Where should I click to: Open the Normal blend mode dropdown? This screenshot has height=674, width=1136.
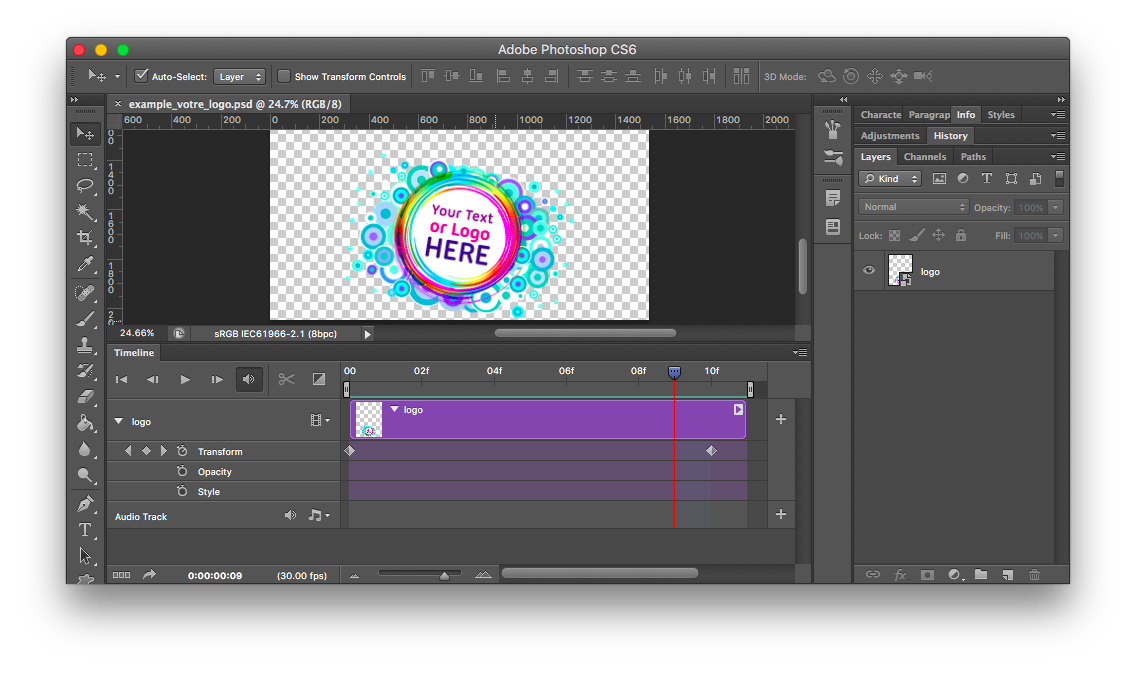click(913, 207)
